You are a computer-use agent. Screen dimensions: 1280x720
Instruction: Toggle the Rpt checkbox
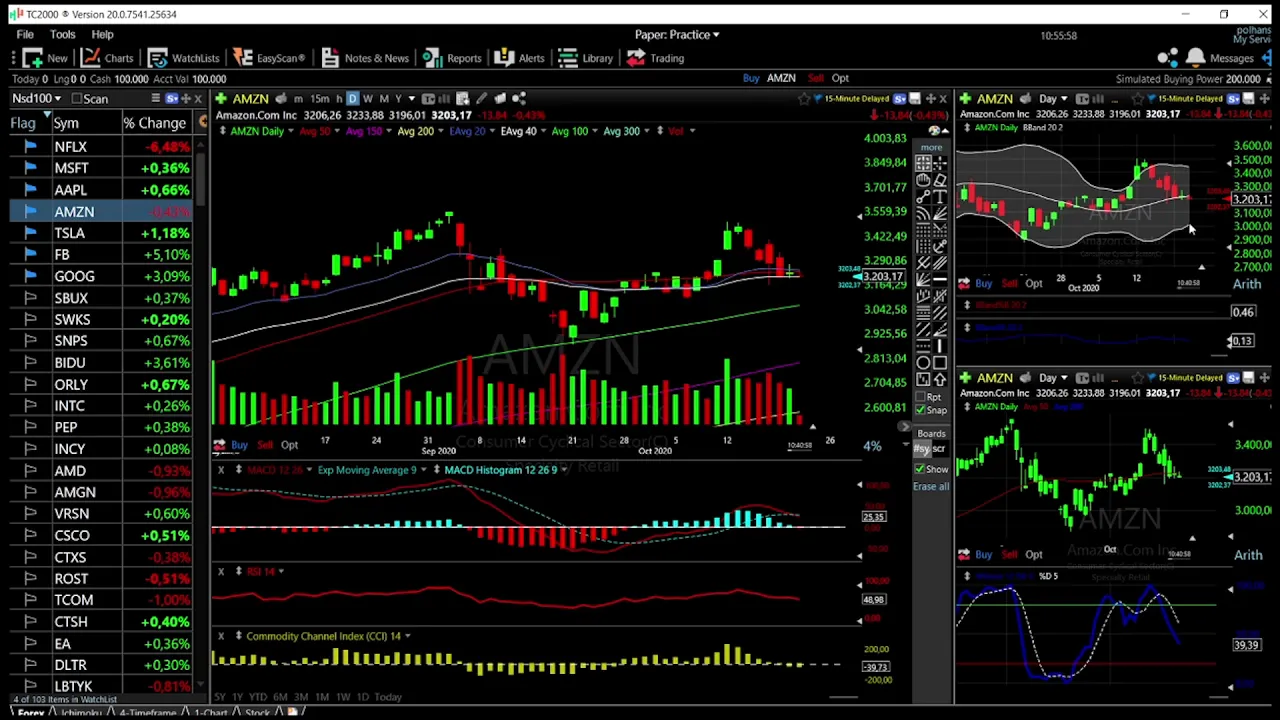920,397
